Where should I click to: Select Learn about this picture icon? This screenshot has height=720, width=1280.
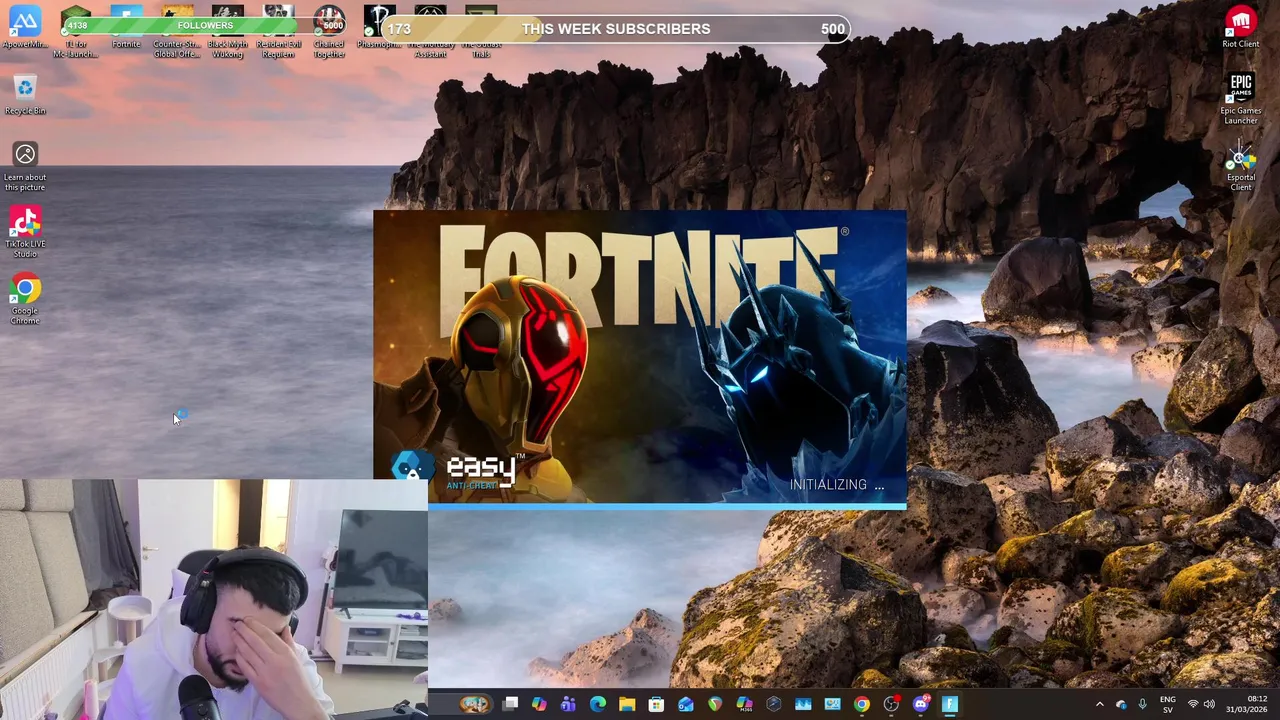(x=25, y=165)
